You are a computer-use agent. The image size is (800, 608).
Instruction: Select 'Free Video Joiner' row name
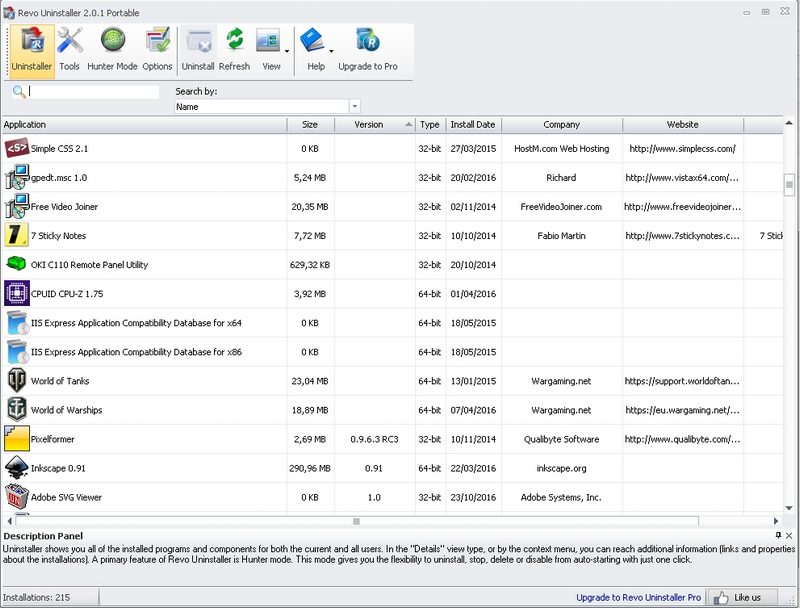64,207
